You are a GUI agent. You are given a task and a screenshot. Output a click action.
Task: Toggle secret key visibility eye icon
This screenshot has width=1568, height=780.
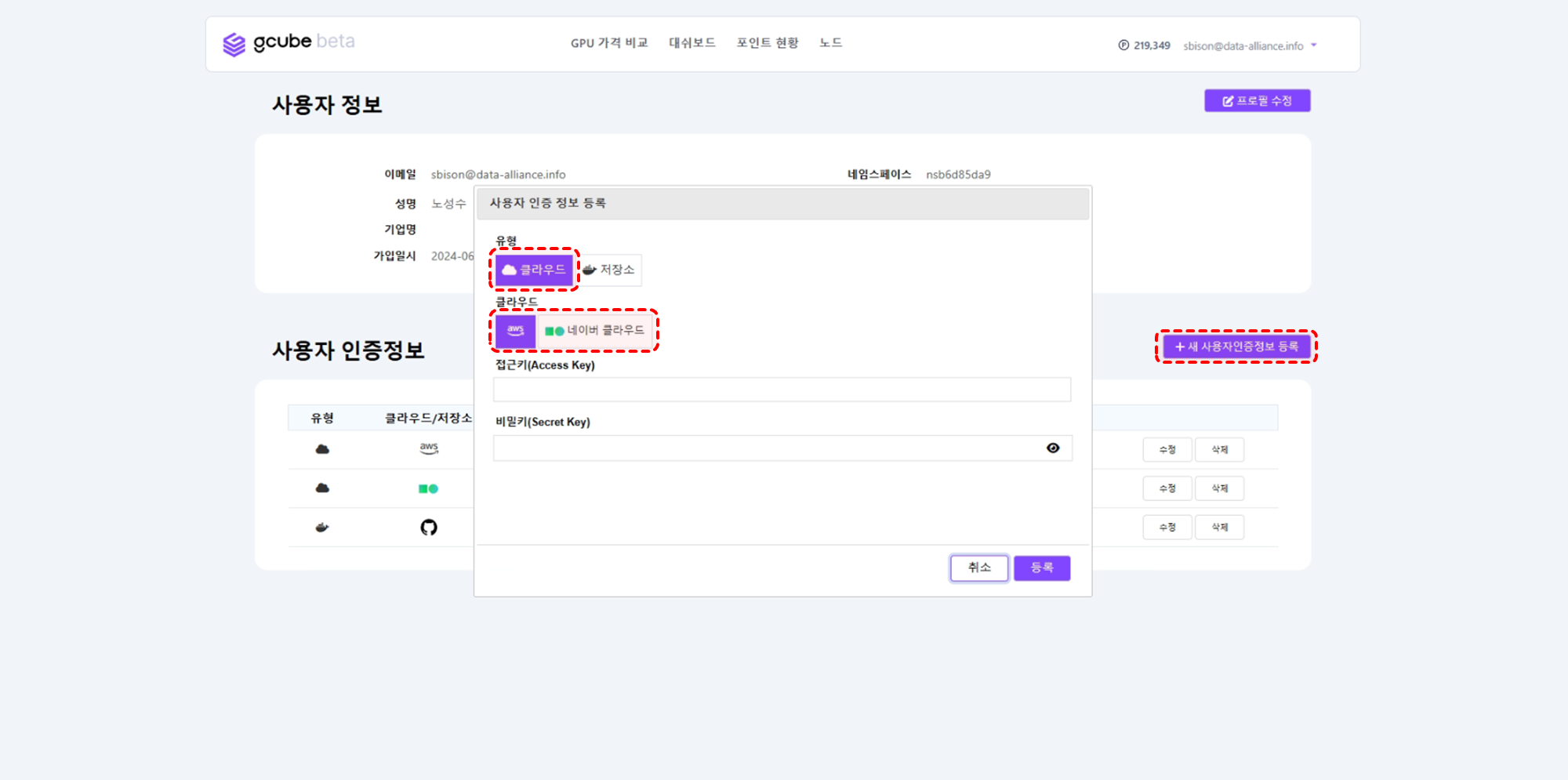point(1053,448)
